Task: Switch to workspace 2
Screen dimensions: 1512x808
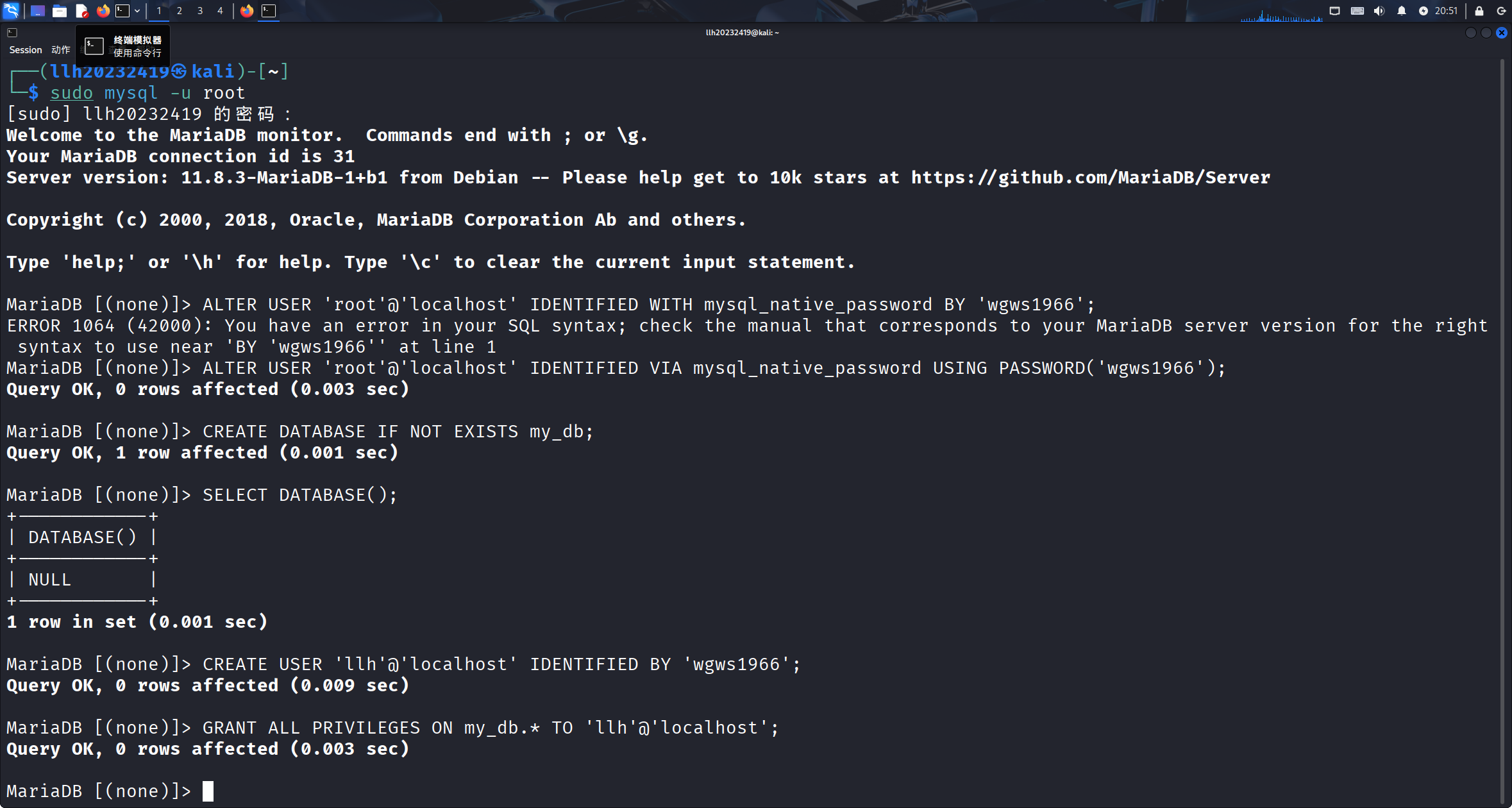Action: [180, 11]
